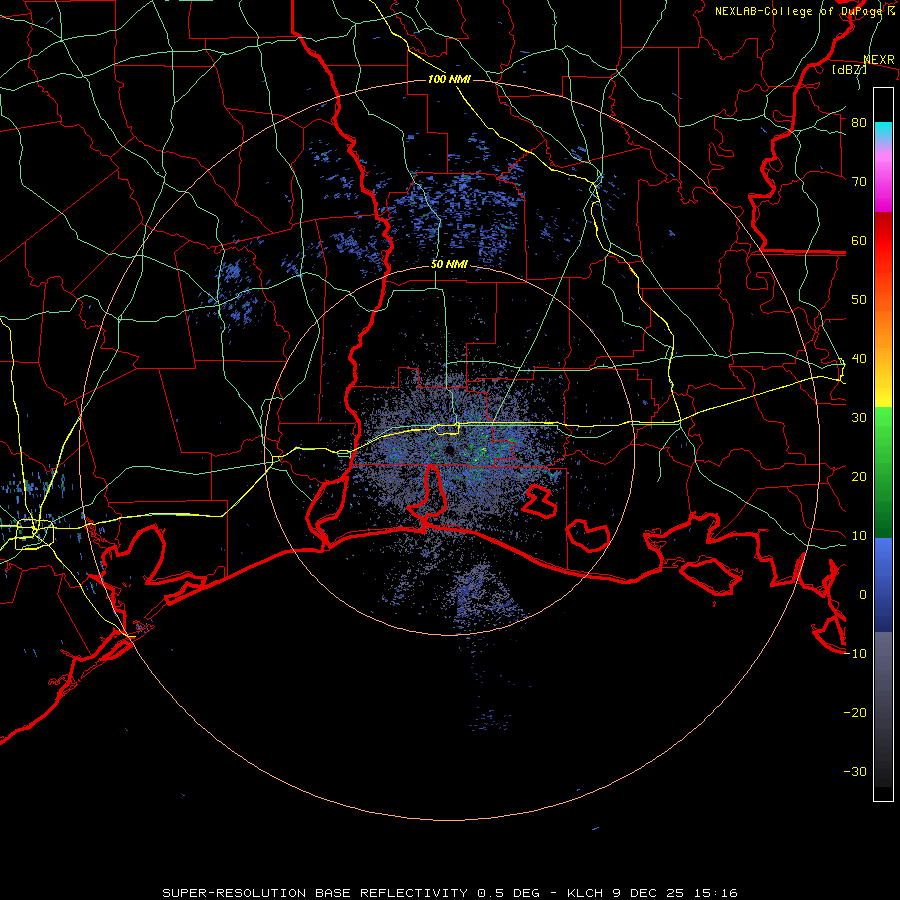Click the 10 value on the dBZ scale
This screenshot has width=900, height=900.
tap(859, 536)
